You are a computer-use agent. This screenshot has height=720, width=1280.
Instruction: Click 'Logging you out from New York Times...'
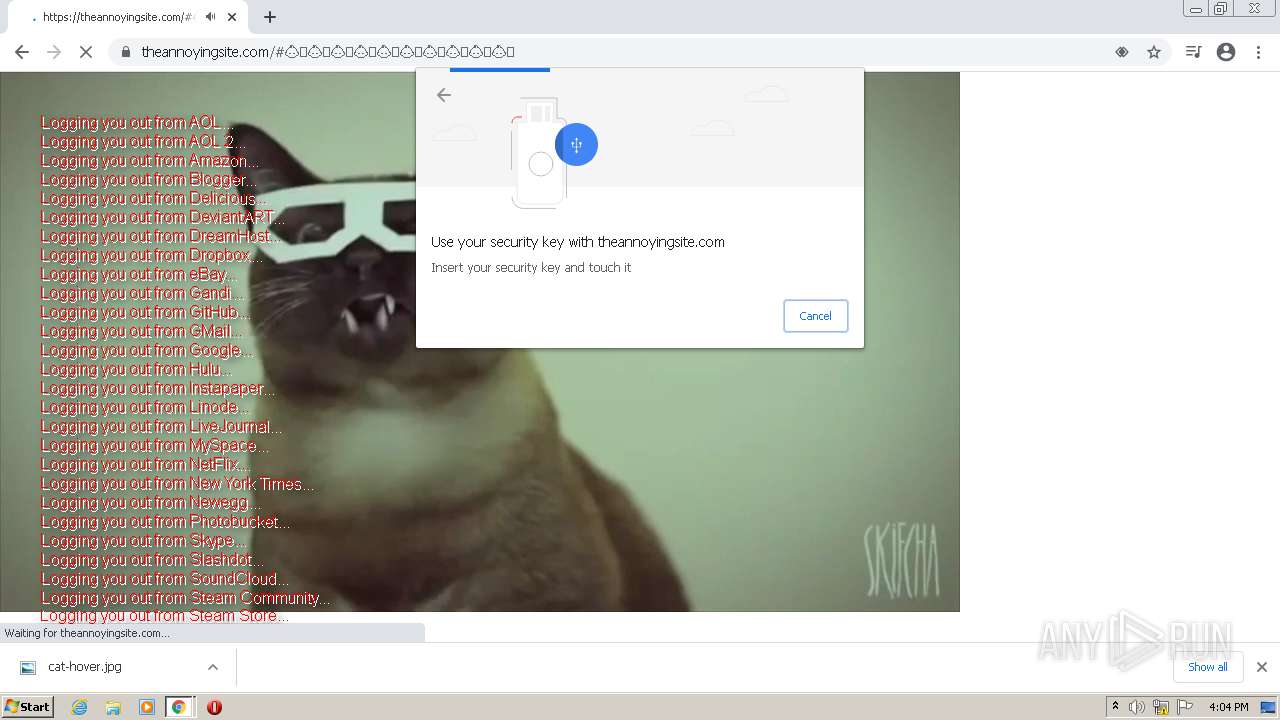(x=178, y=484)
